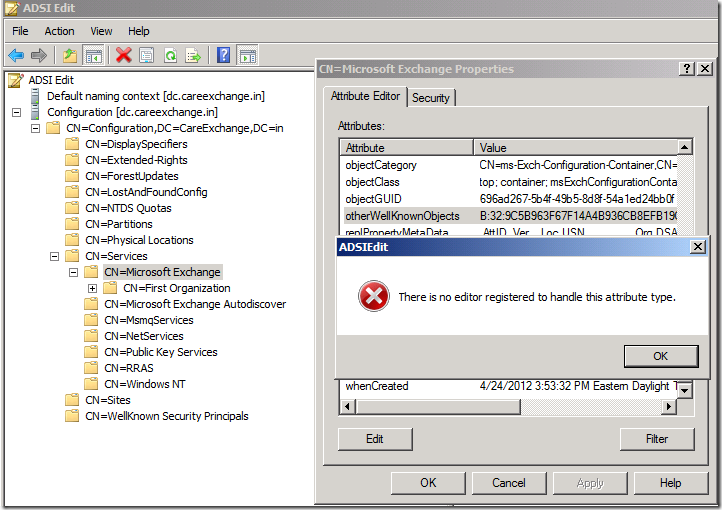The width and height of the screenshot is (722, 510).
Task: Click the Help button in Properties dialog
Action: 670,483
